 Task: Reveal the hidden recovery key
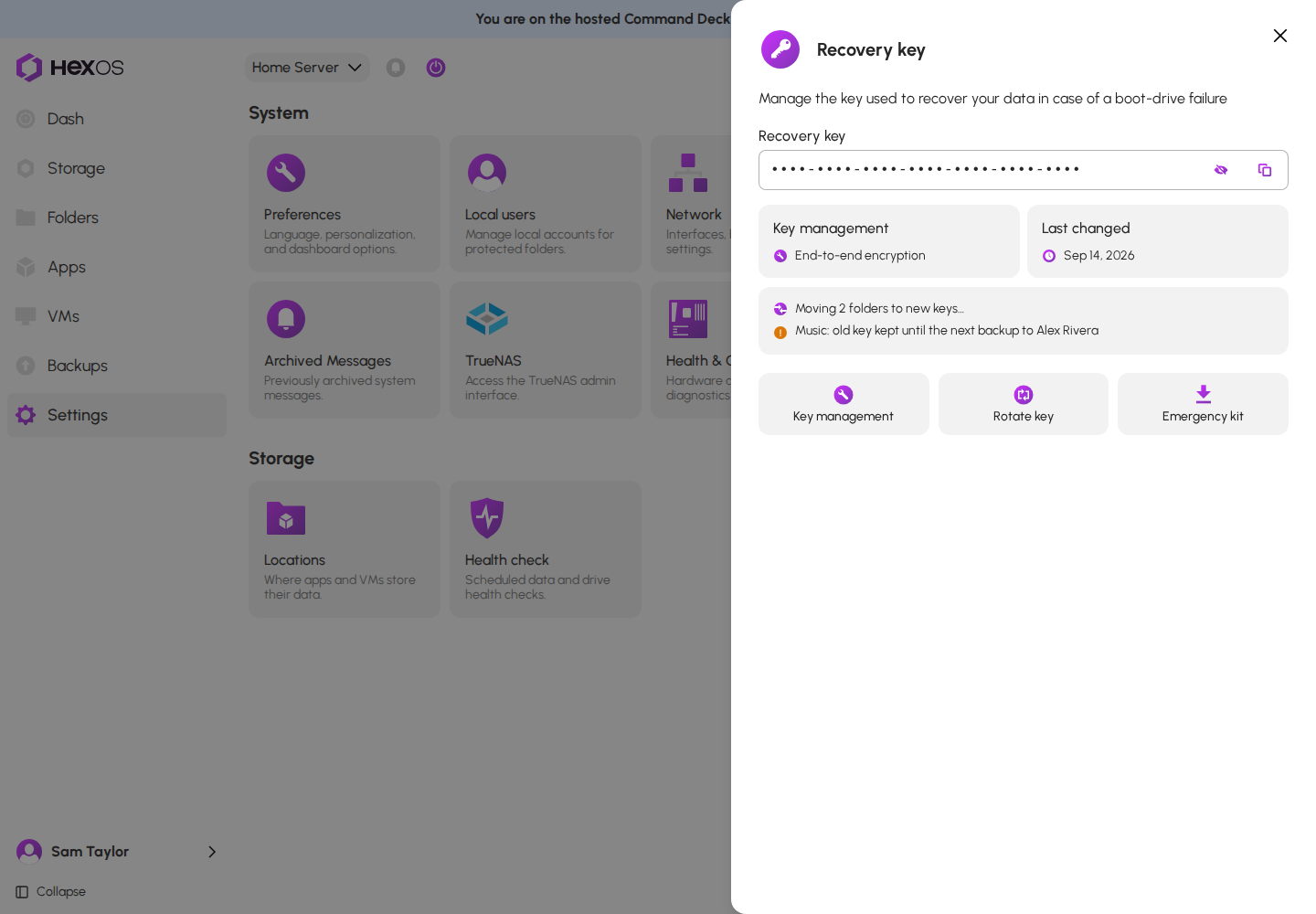[1221, 170]
